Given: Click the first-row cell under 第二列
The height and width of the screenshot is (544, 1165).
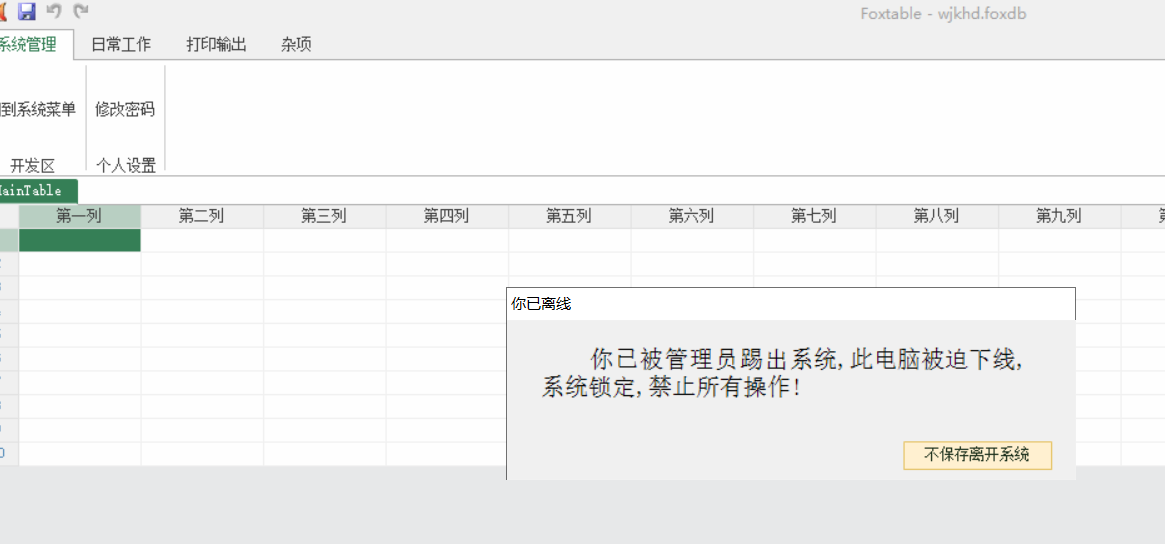Looking at the screenshot, I should [x=202, y=240].
